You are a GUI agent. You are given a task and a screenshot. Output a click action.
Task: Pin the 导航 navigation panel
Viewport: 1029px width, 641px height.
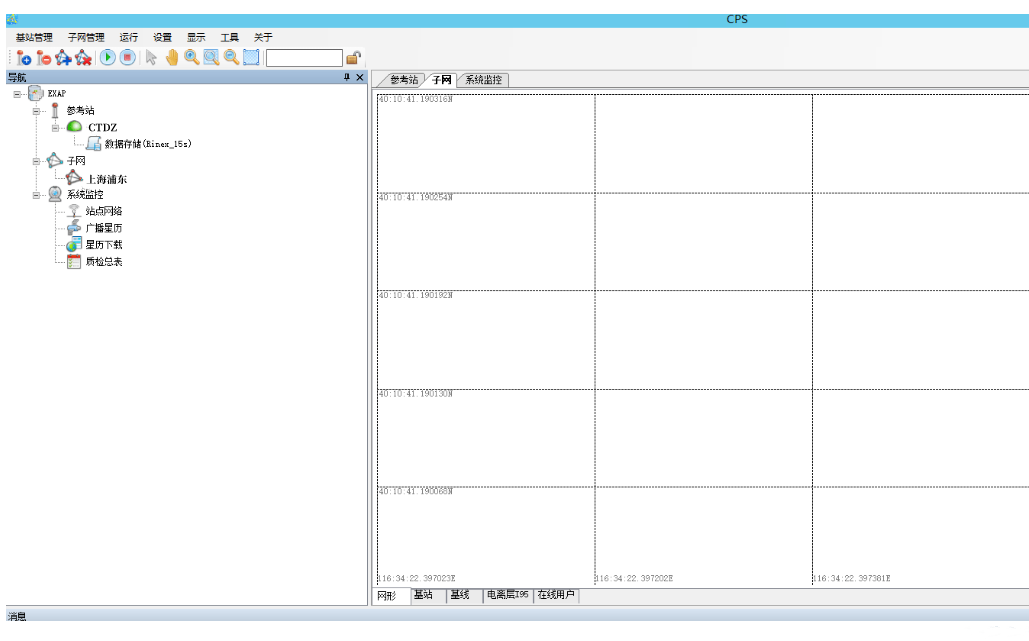point(346,77)
